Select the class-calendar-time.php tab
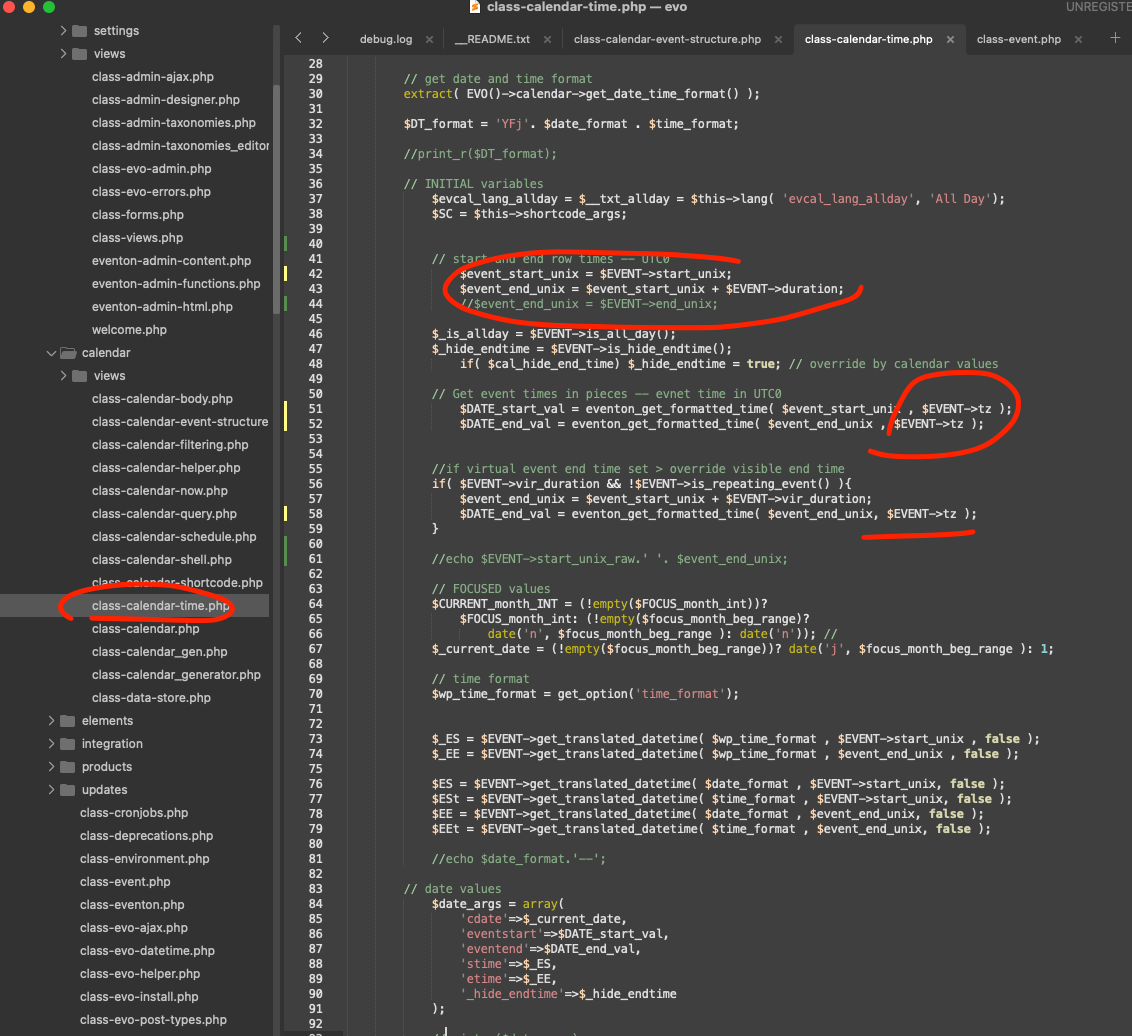The height and width of the screenshot is (1036, 1132). pos(868,39)
